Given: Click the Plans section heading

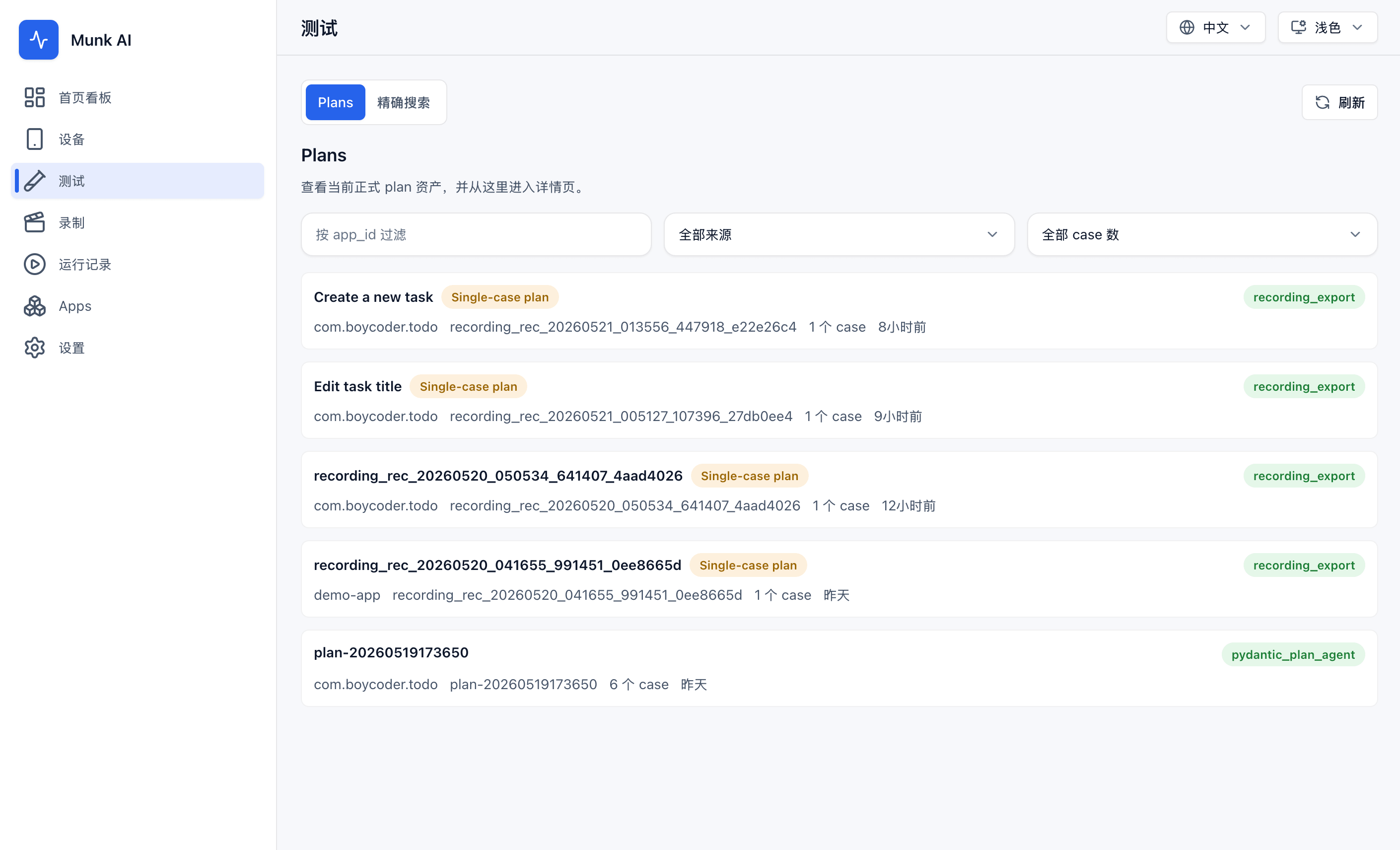Looking at the screenshot, I should tap(324, 155).
